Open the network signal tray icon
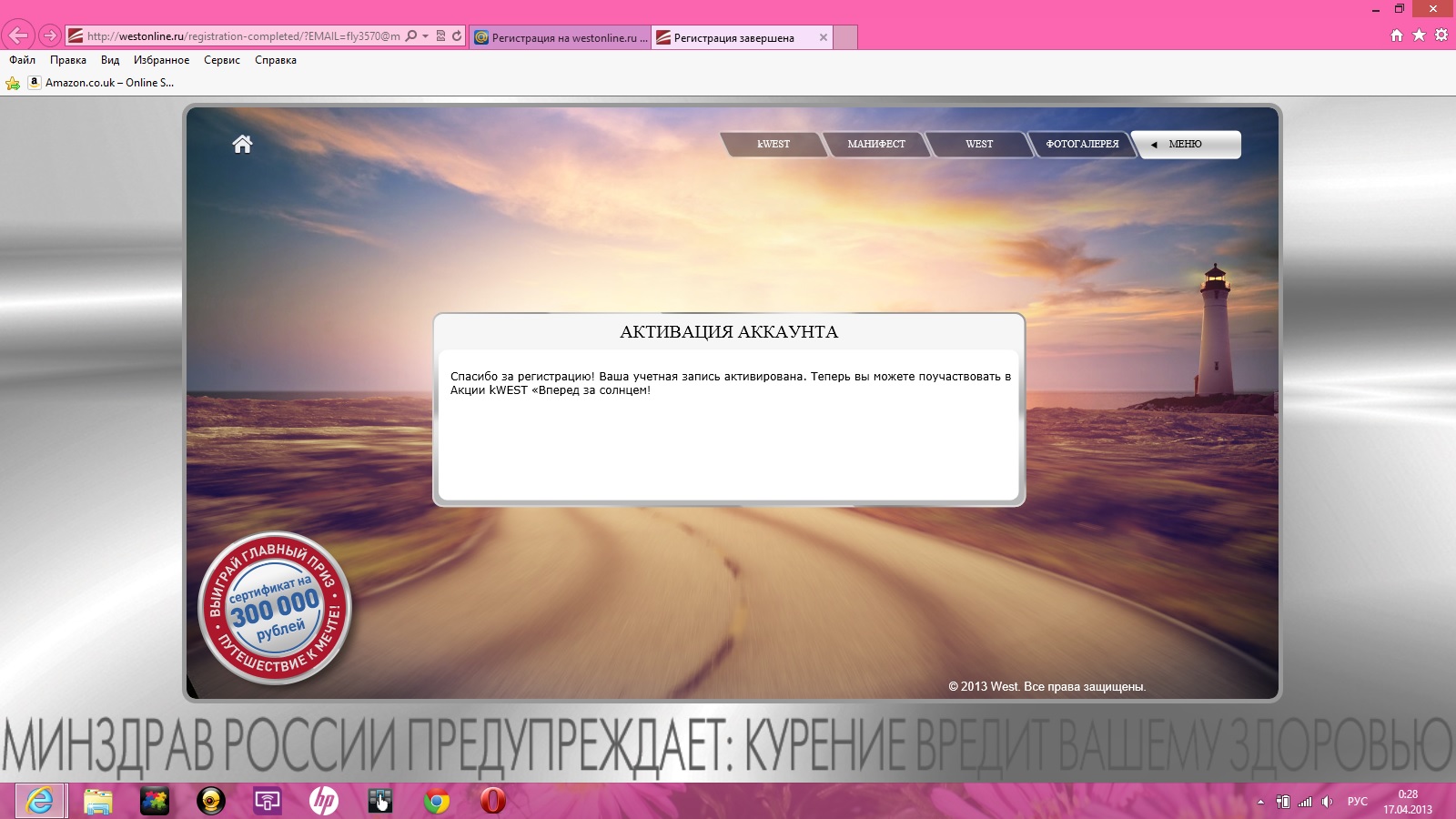The width and height of the screenshot is (1456, 819). click(1305, 802)
